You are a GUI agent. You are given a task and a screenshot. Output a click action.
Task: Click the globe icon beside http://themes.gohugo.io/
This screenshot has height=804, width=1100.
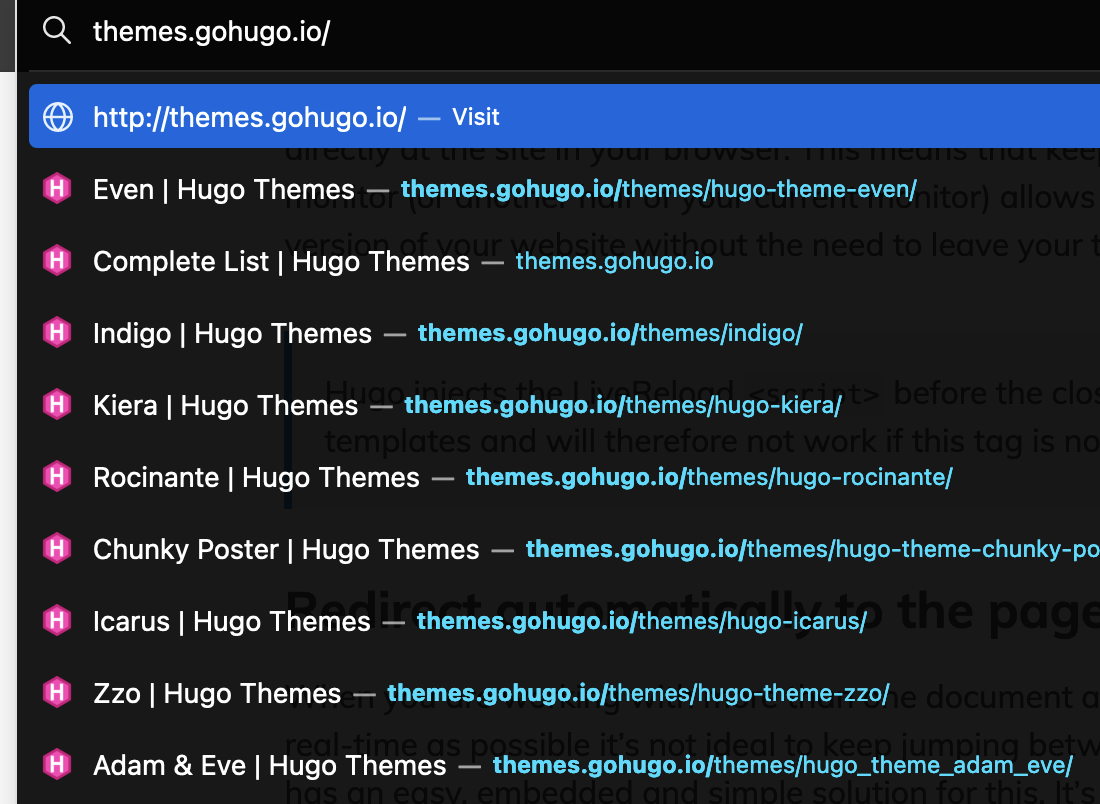click(x=58, y=117)
